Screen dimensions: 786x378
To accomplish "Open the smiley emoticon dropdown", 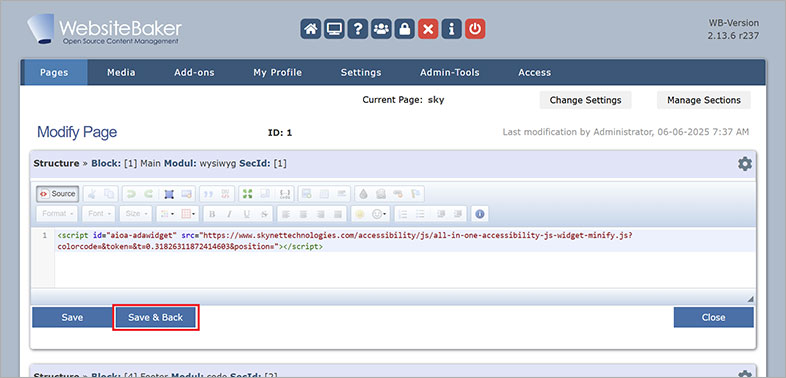I will pyautogui.click(x=379, y=214).
